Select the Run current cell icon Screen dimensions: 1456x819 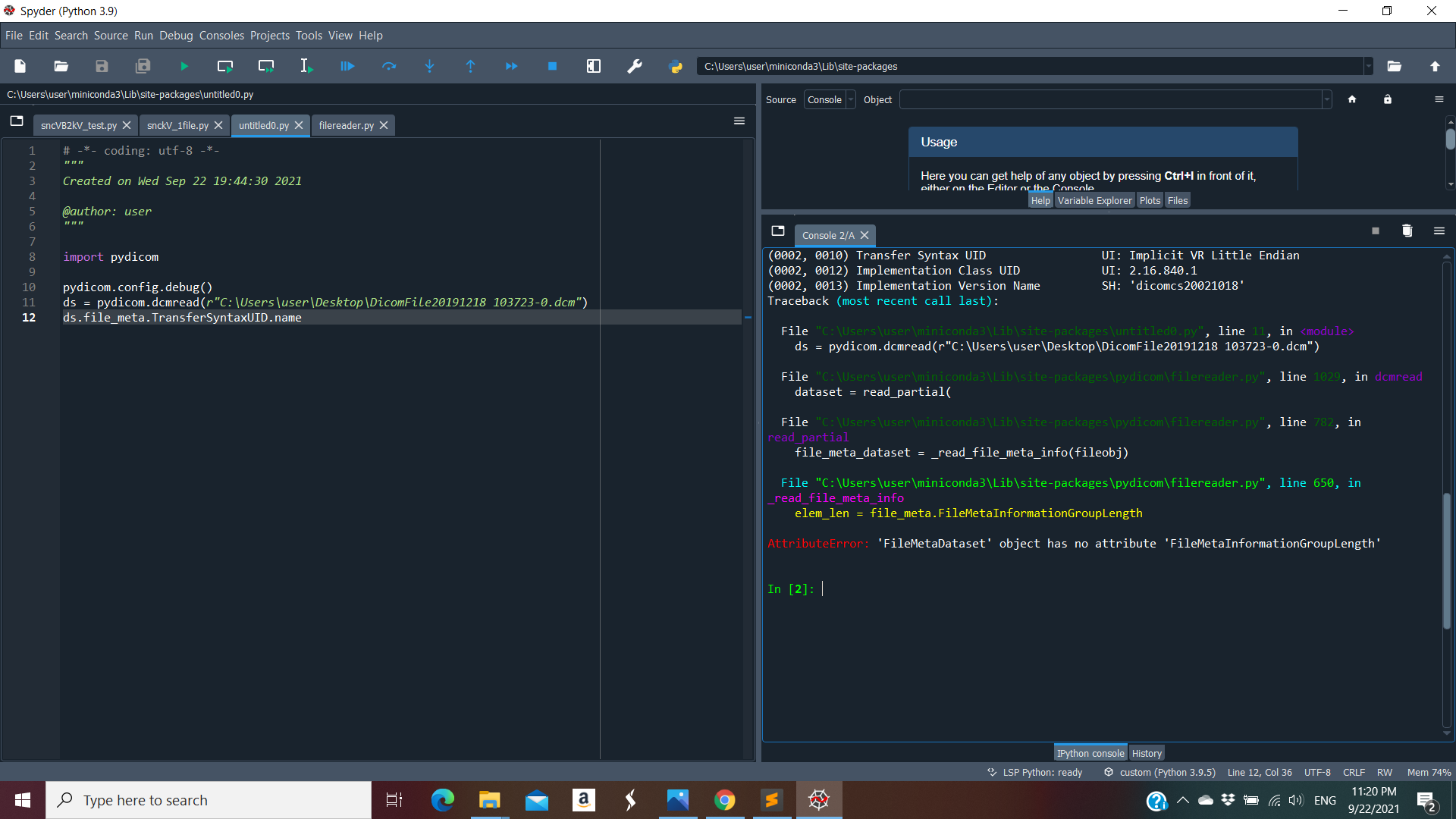click(225, 67)
